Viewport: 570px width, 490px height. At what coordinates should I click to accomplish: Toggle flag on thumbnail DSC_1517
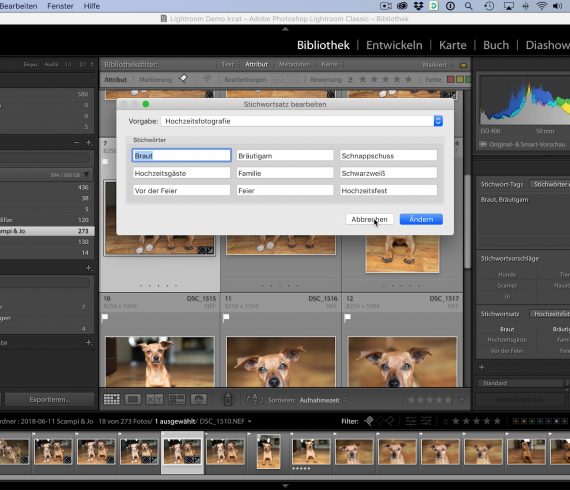tap(348, 317)
